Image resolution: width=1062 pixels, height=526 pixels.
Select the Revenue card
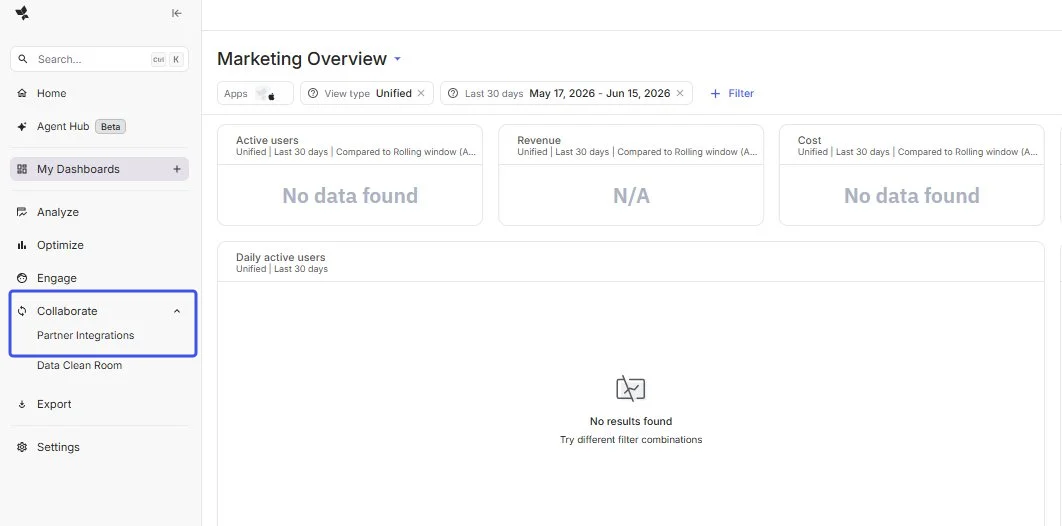pyautogui.click(x=631, y=175)
